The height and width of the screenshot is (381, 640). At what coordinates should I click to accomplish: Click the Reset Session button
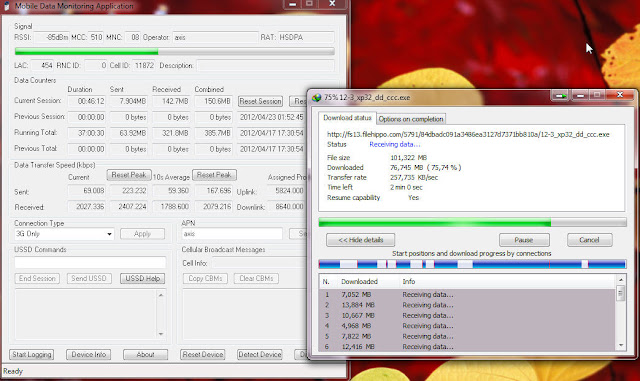260,101
